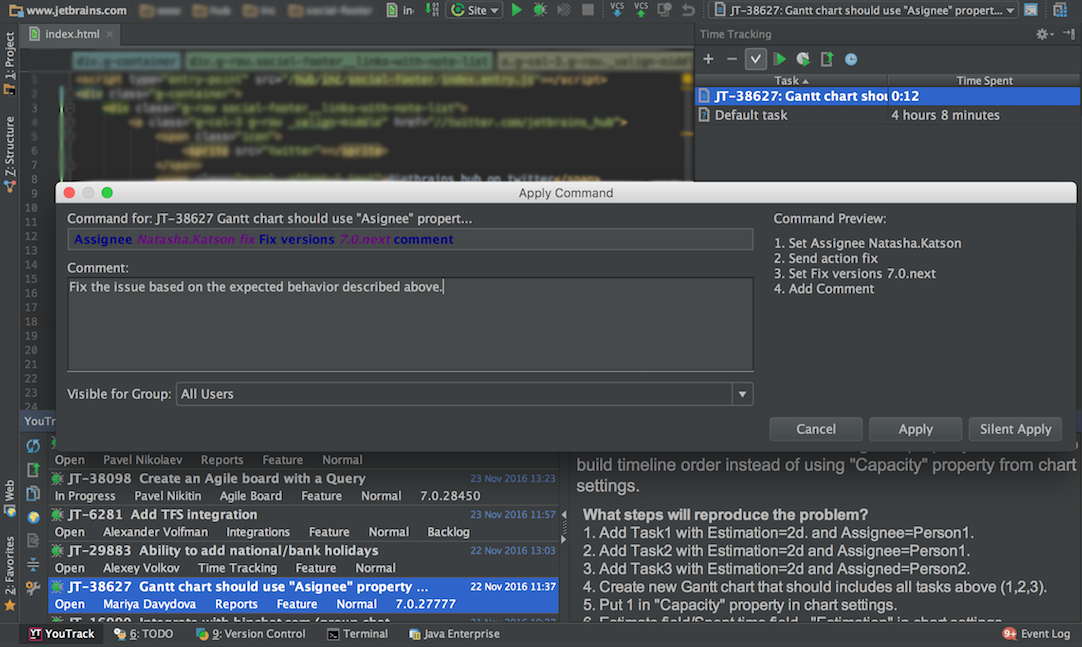Select the JT-38627 row in Time Tracking table
Screen dimensions: 1082x647
click(x=887, y=96)
